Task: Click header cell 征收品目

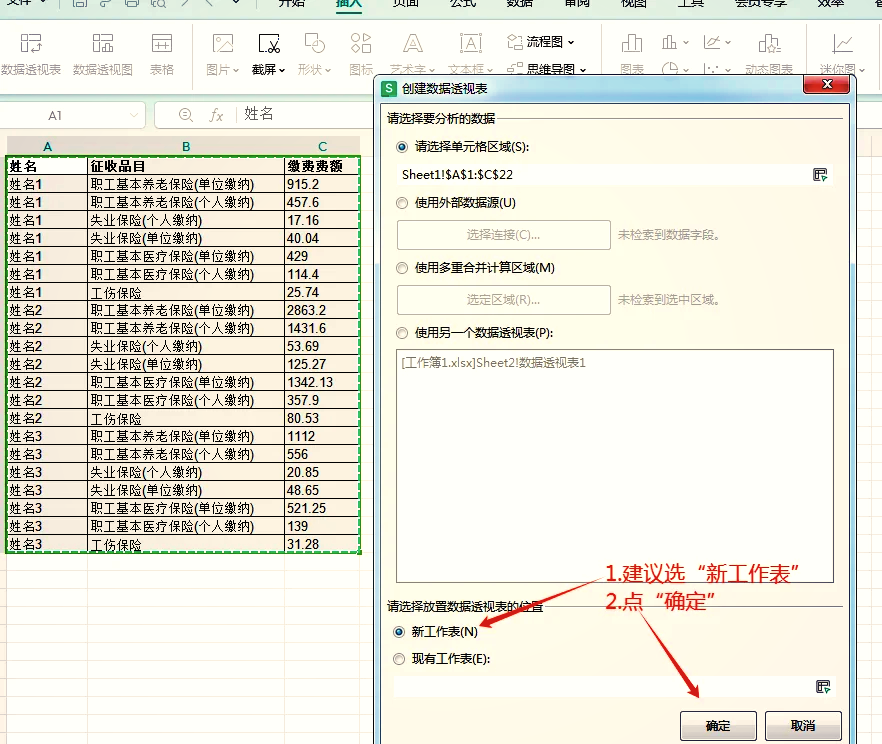Action: tap(186, 166)
